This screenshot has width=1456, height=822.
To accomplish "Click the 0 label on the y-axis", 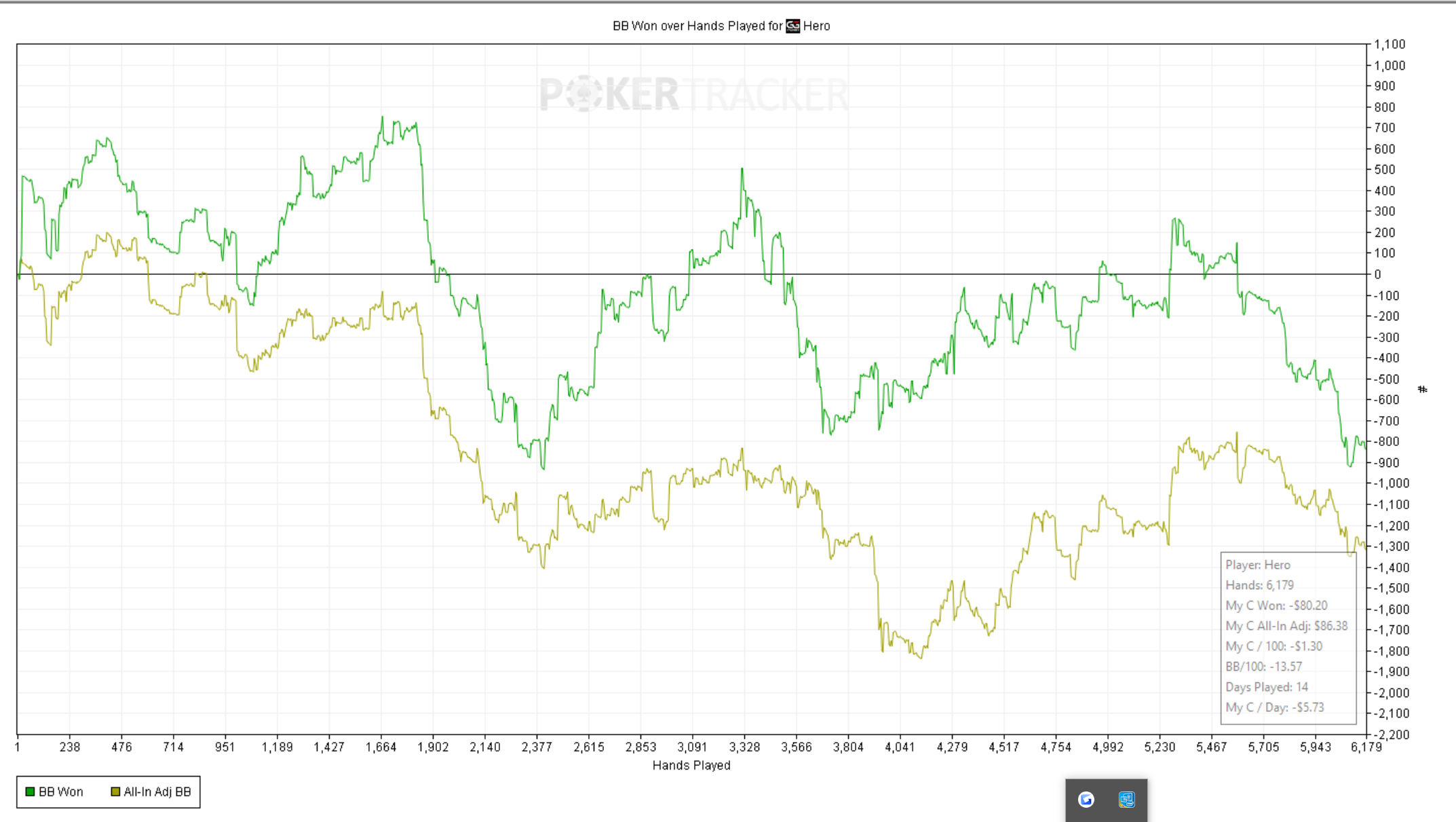I will coord(1377,274).
